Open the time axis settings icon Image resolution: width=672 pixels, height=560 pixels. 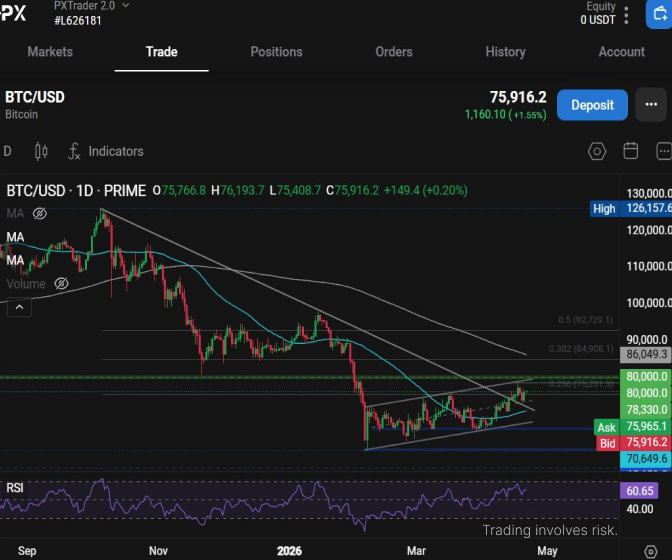pyautogui.click(x=650, y=551)
